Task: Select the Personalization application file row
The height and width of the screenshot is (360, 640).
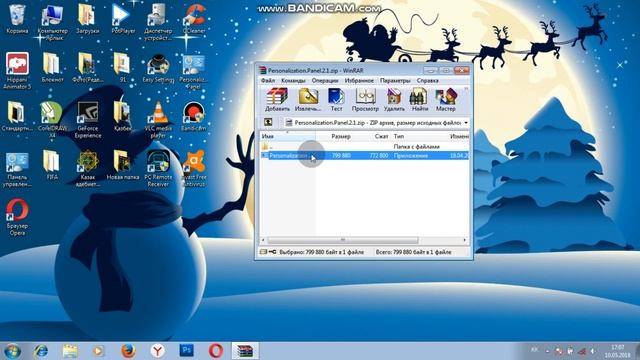Action: [x=364, y=156]
